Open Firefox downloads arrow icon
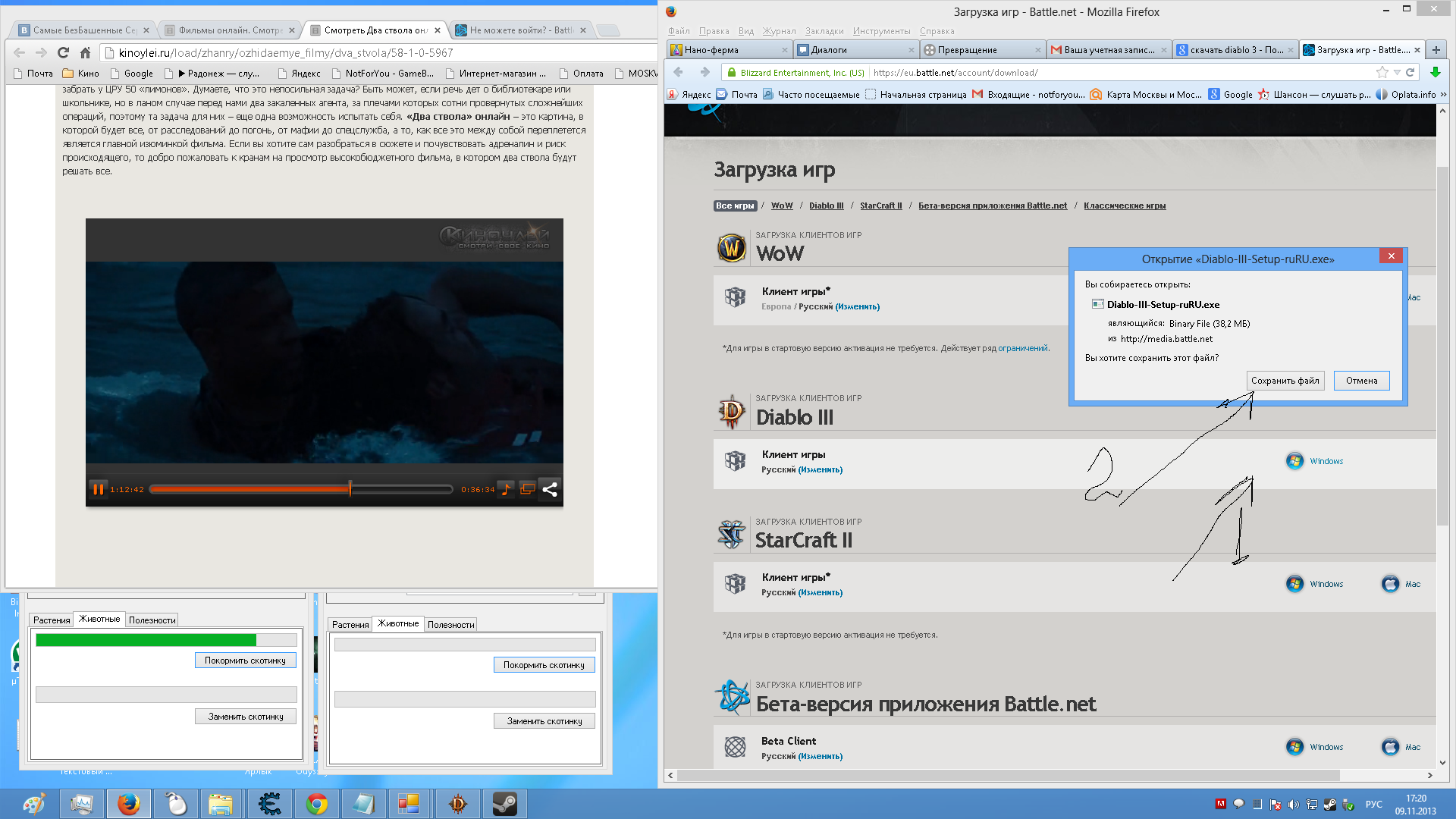Screen dimensions: 1456x819 (x=1435, y=72)
